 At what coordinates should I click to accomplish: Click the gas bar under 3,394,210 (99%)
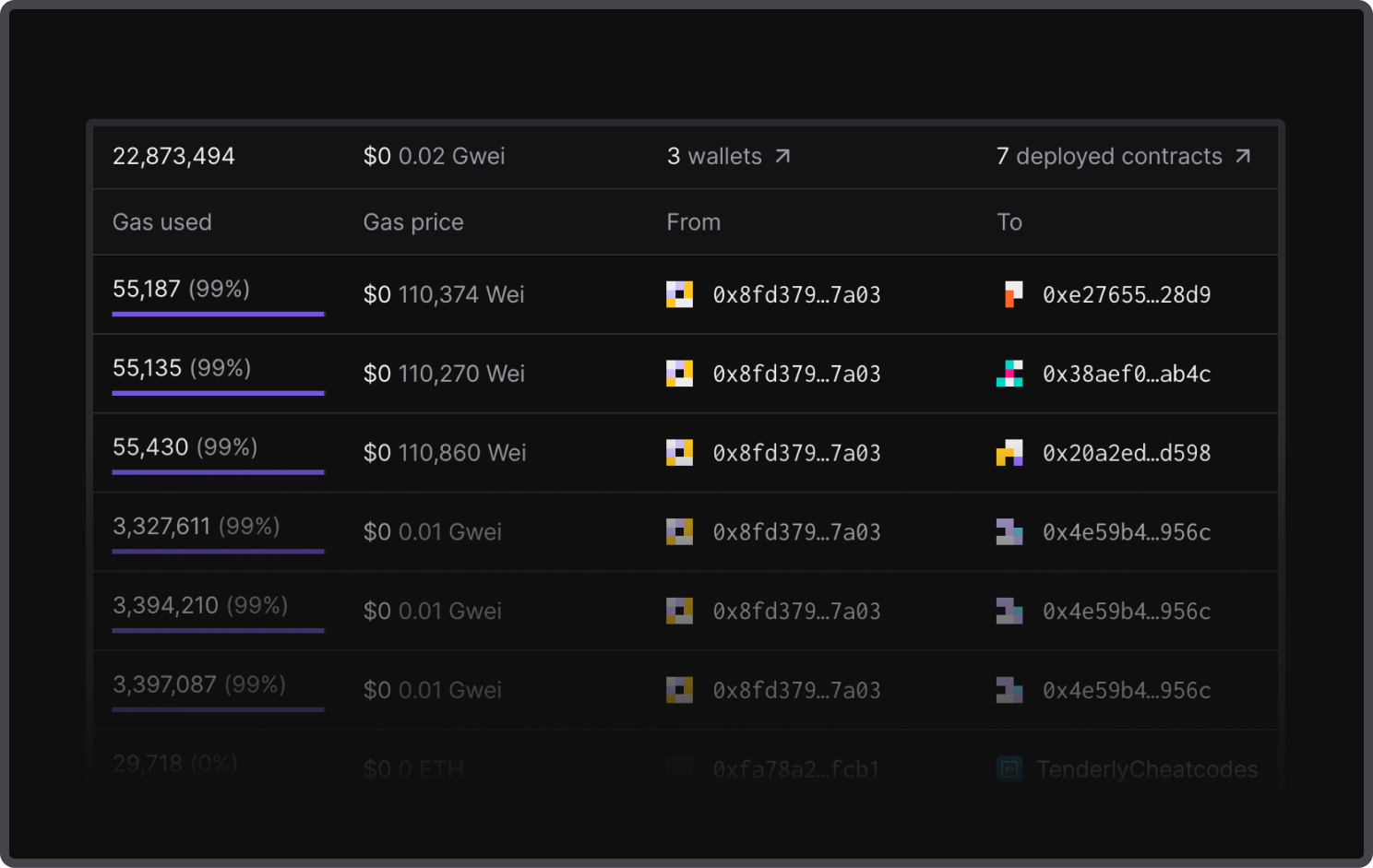[x=218, y=631]
